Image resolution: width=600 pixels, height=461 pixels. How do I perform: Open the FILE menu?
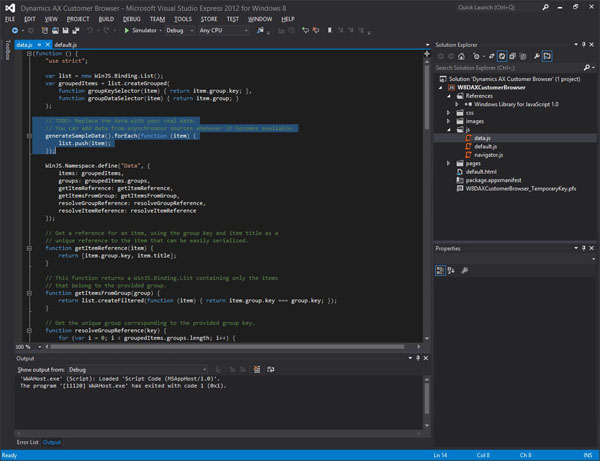pos(10,19)
